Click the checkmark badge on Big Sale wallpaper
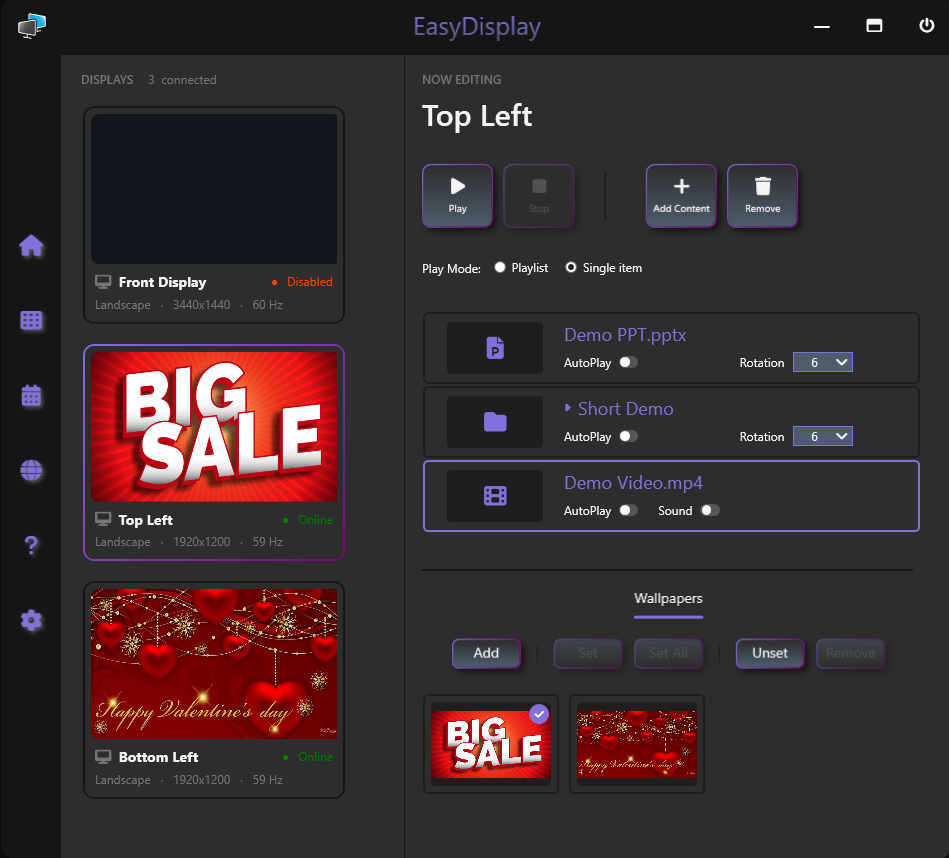This screenshot has height=858, width=949. click(539, 714)
